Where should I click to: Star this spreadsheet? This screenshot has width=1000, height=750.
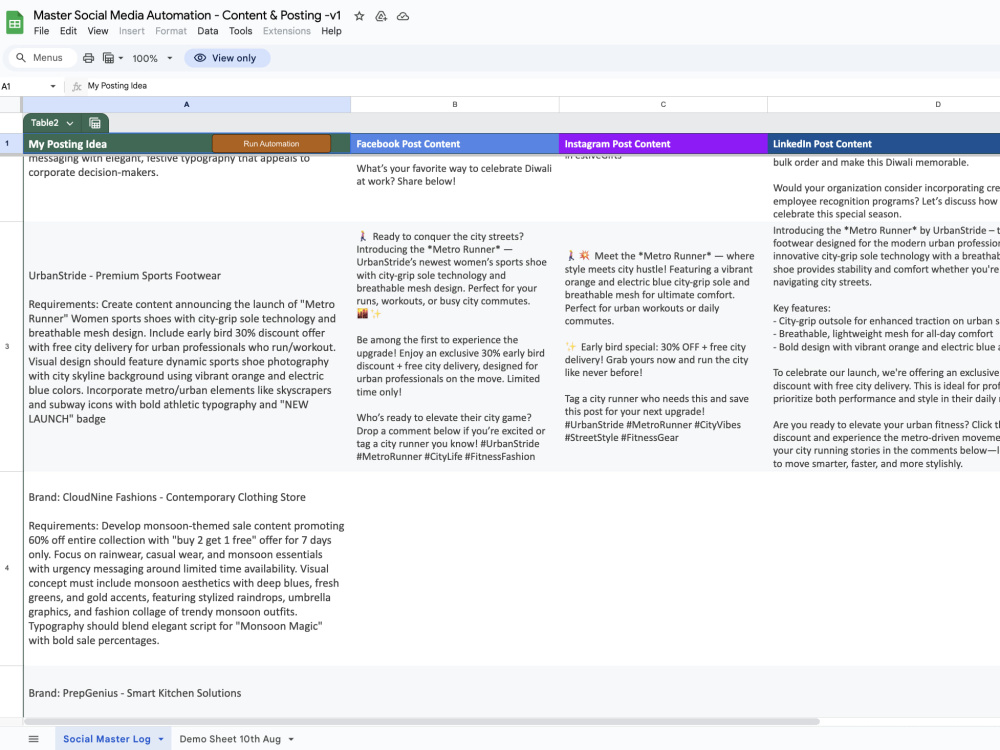[x=359, y=16]
